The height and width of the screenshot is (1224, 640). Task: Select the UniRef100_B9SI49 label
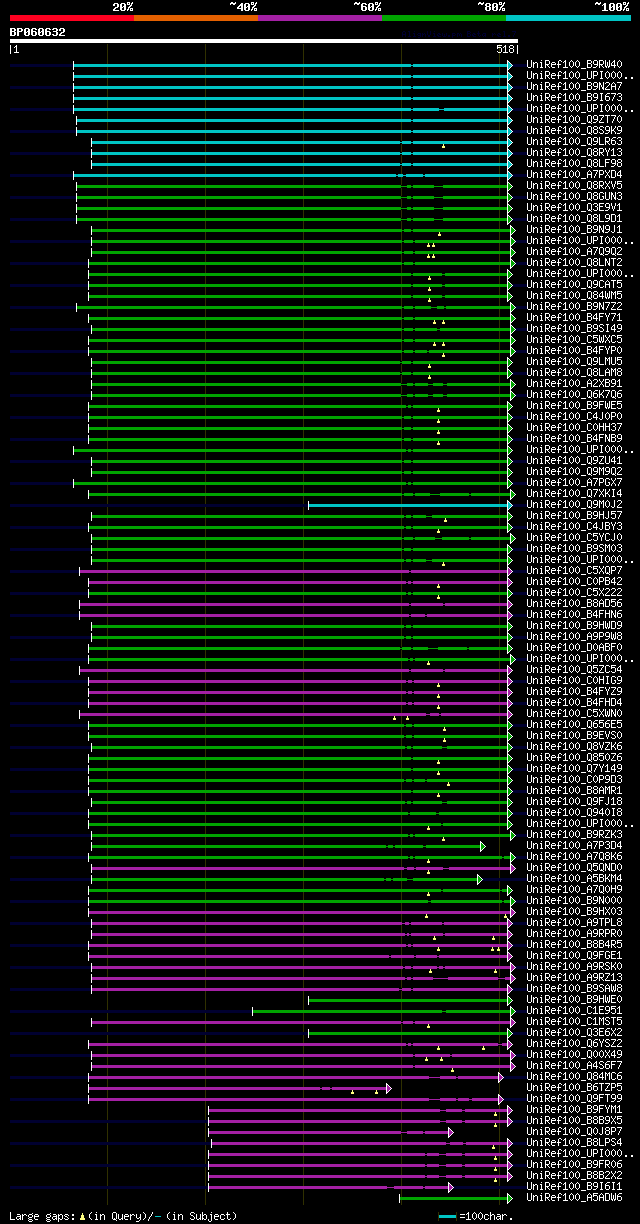574,329
